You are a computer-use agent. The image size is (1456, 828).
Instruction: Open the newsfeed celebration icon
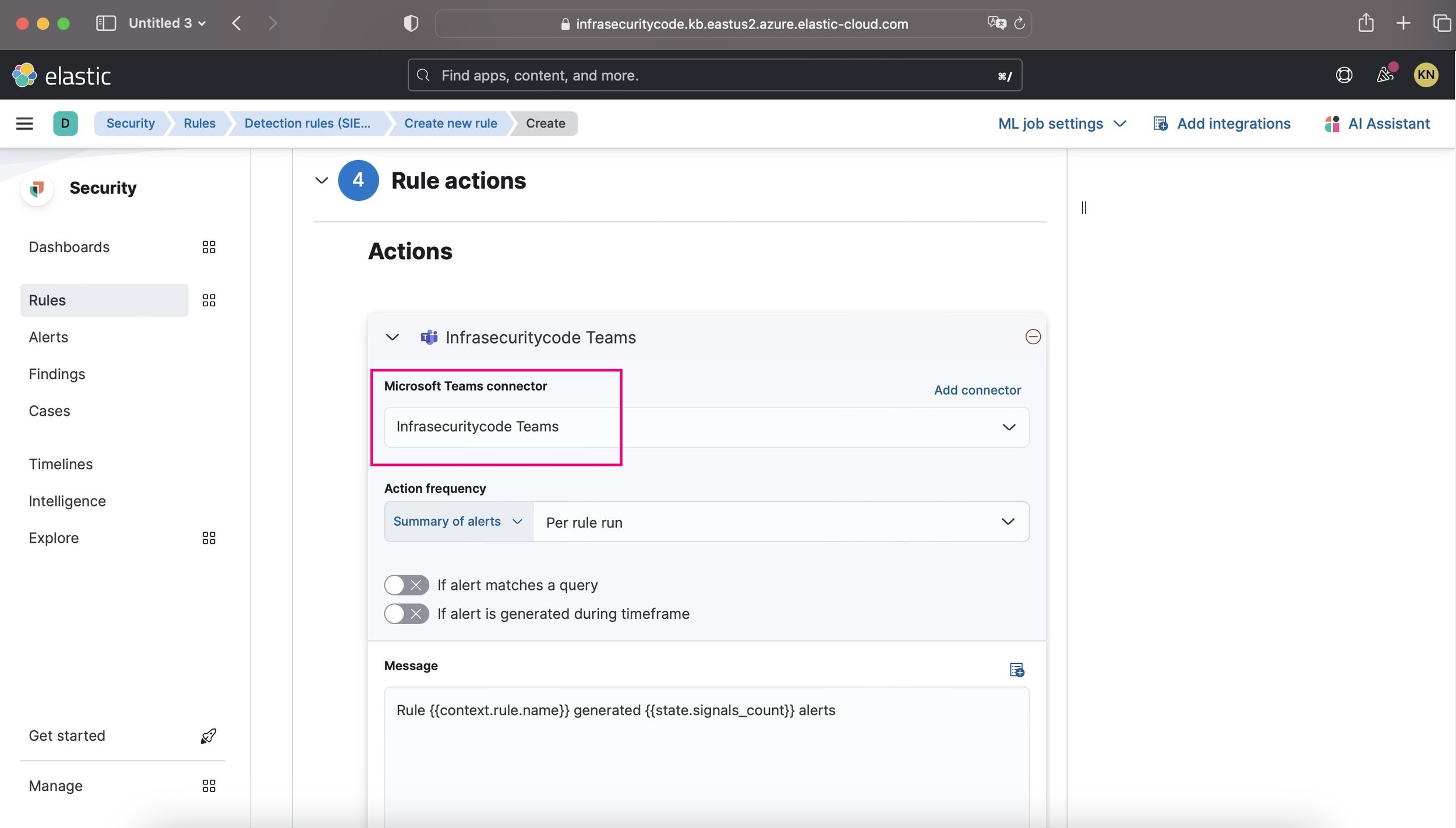click(1386, 75)
